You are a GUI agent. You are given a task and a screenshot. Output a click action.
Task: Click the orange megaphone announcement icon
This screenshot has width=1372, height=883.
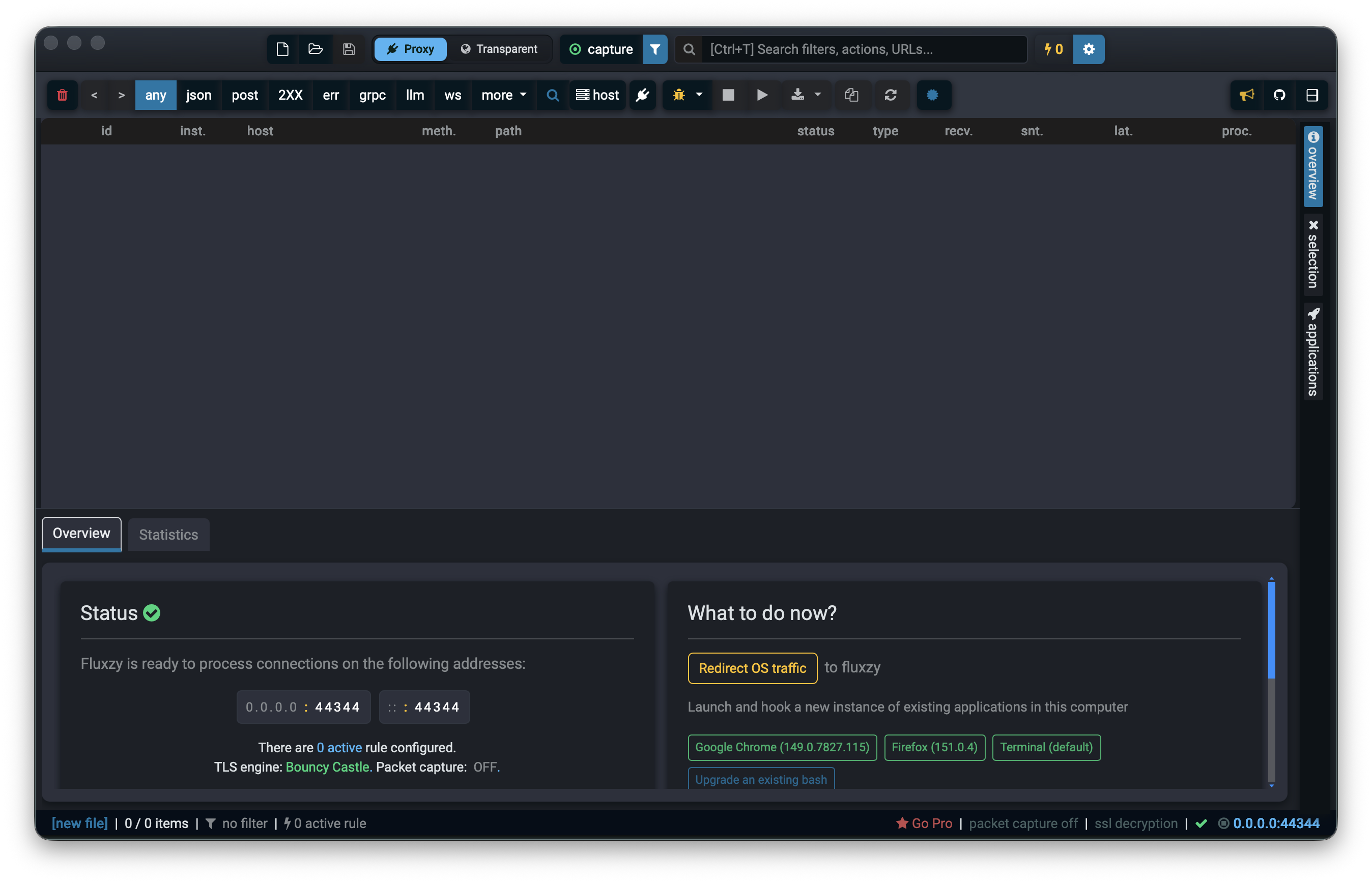pyautogui.click(x=1247, y=95)
